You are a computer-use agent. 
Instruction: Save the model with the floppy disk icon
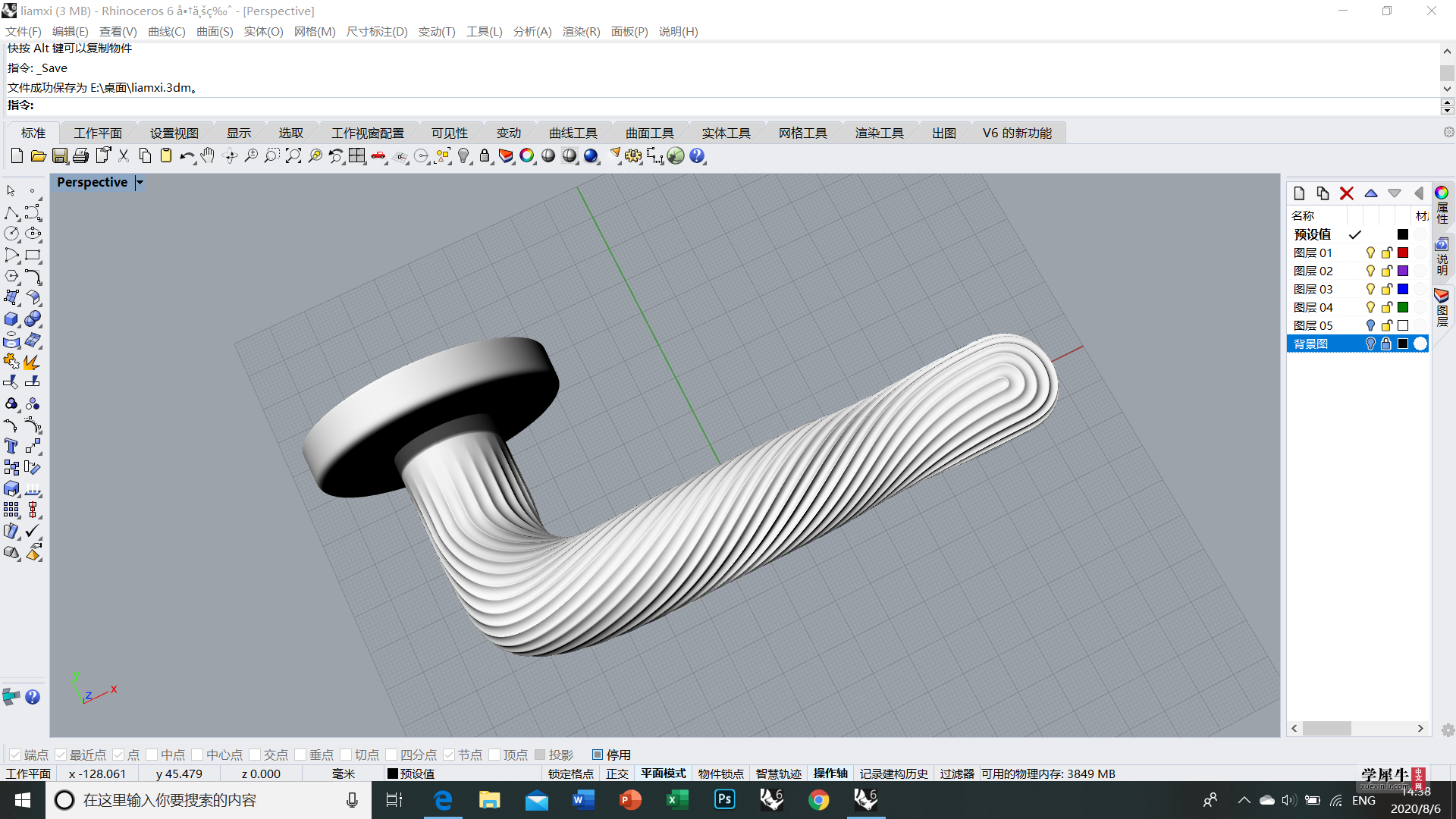click(x=59, y=156)
